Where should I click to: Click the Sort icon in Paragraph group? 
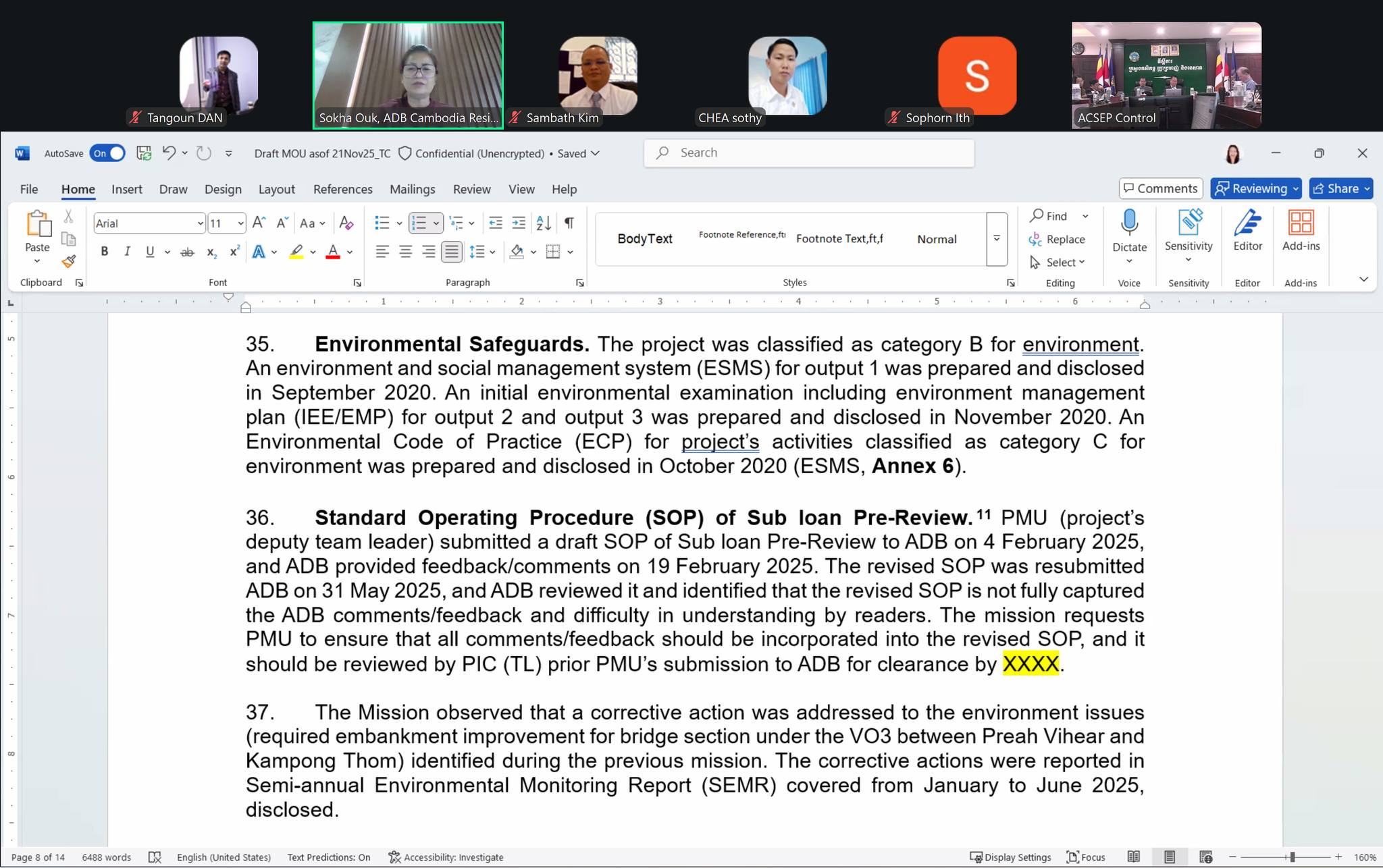(544, 223)
